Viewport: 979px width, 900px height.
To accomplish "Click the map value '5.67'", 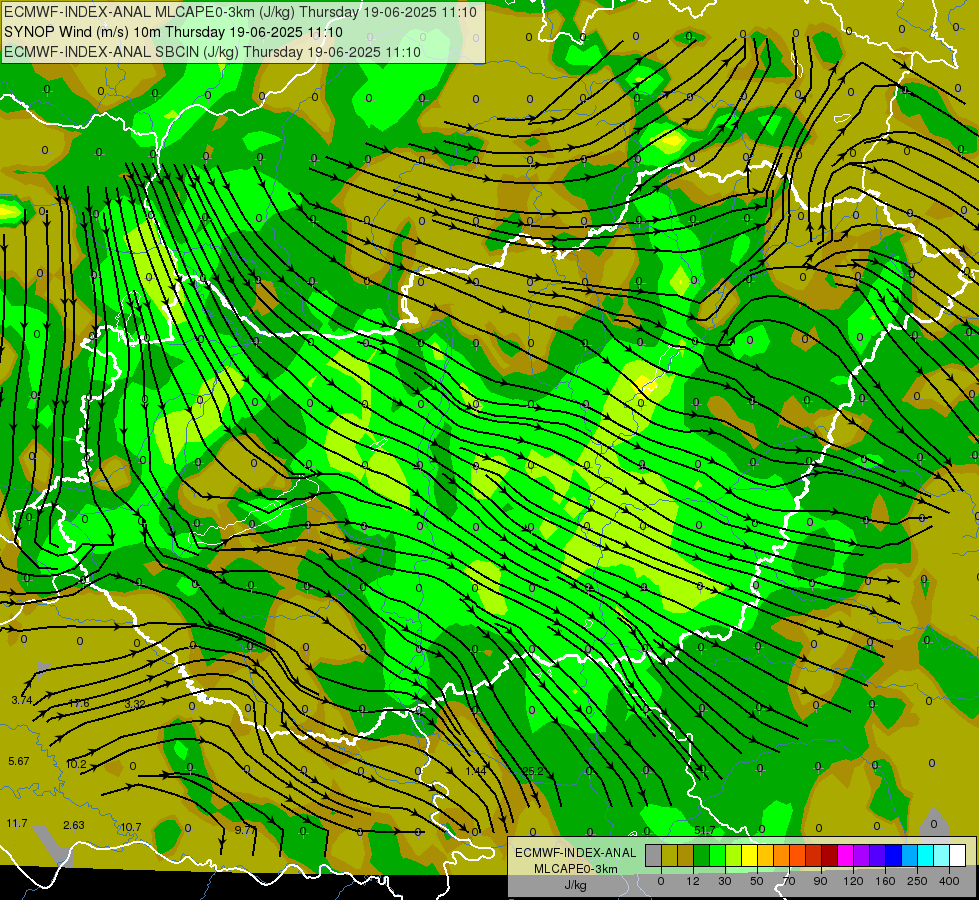I will (19, 761).
